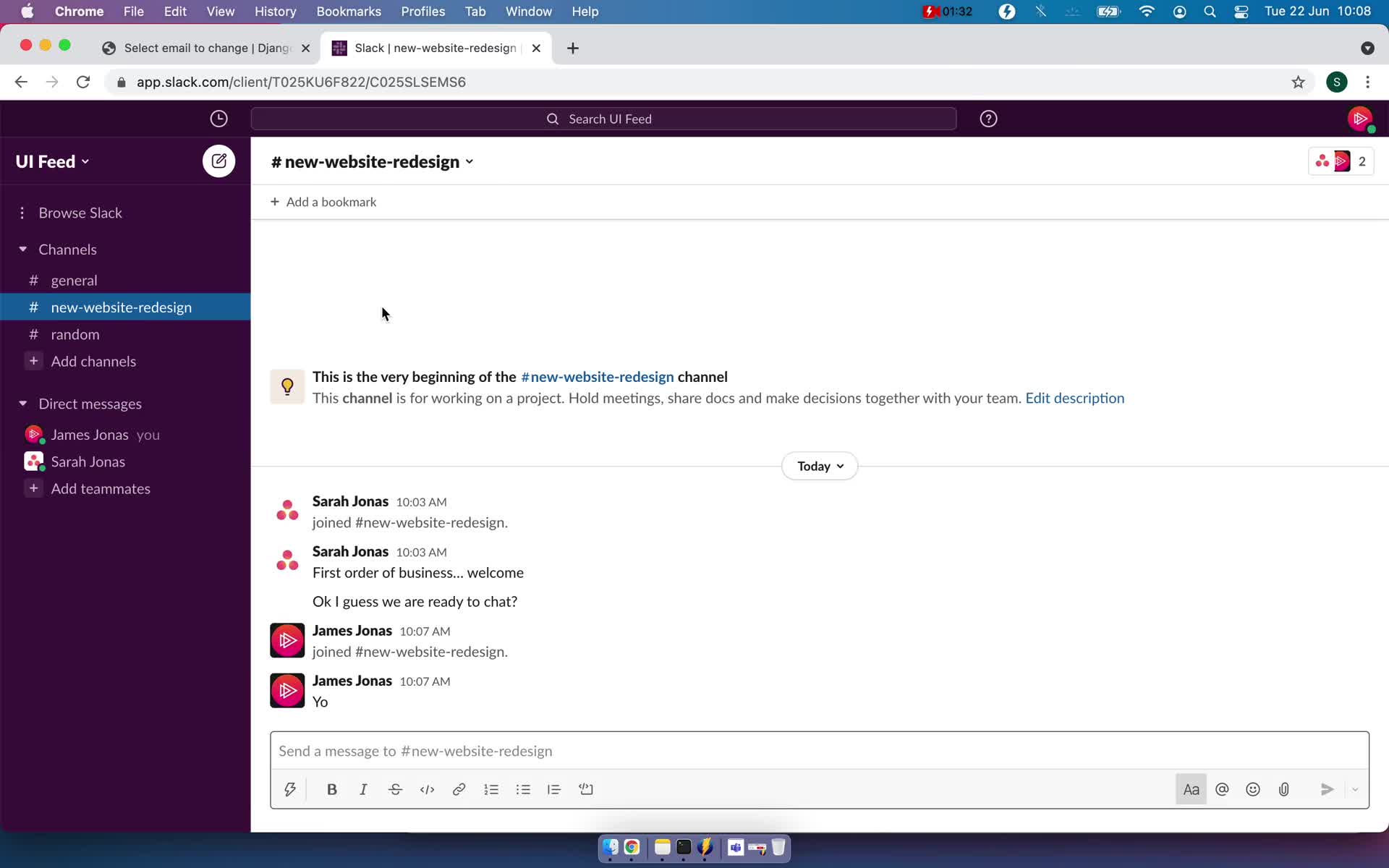The height and width of the screenshot is (868, 1389).
Task: Click the message input field
Action: pyautogui.click(x=820, y=750)
